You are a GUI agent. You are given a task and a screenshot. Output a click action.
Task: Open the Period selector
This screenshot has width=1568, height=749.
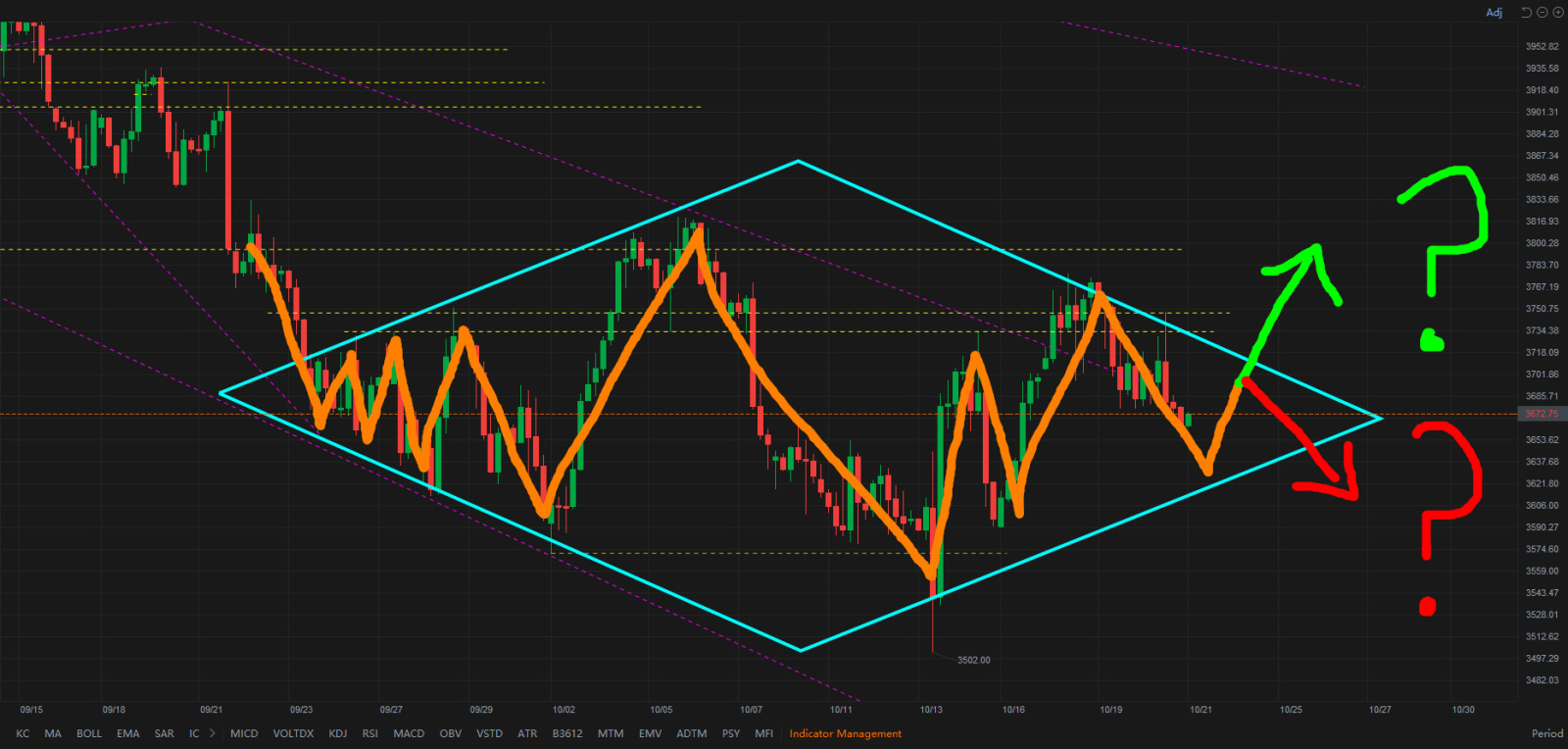[1546, 733]
